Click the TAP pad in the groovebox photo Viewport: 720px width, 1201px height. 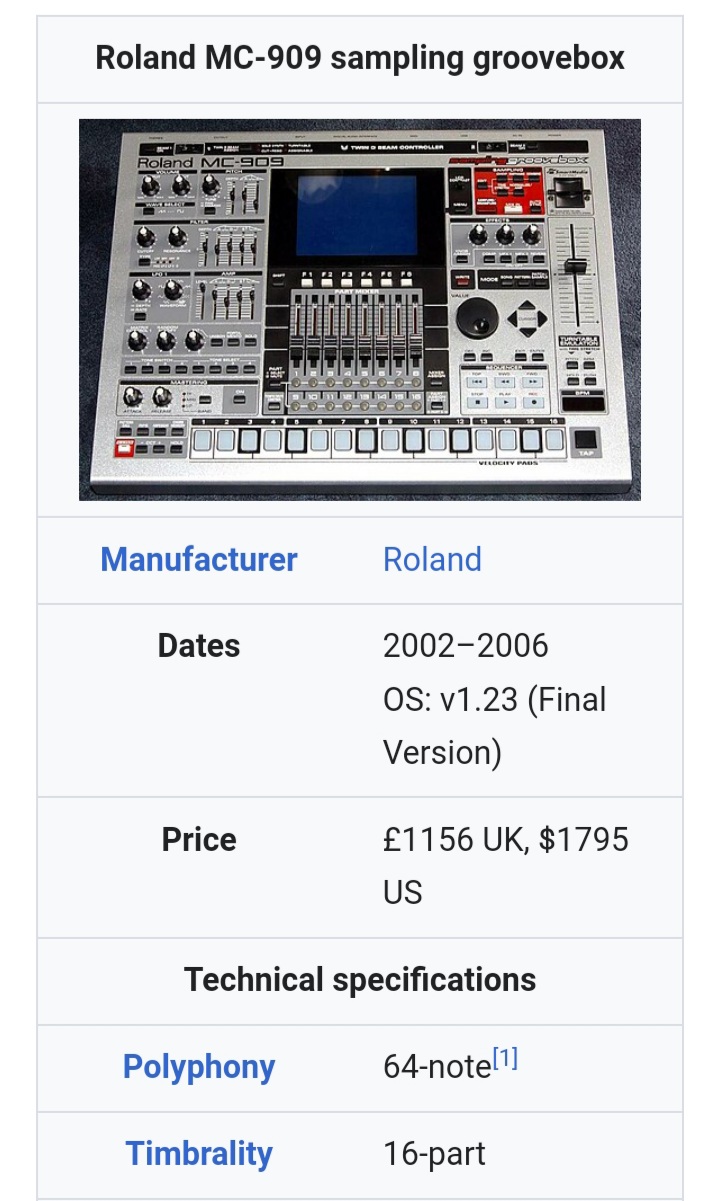pos(586,439)
